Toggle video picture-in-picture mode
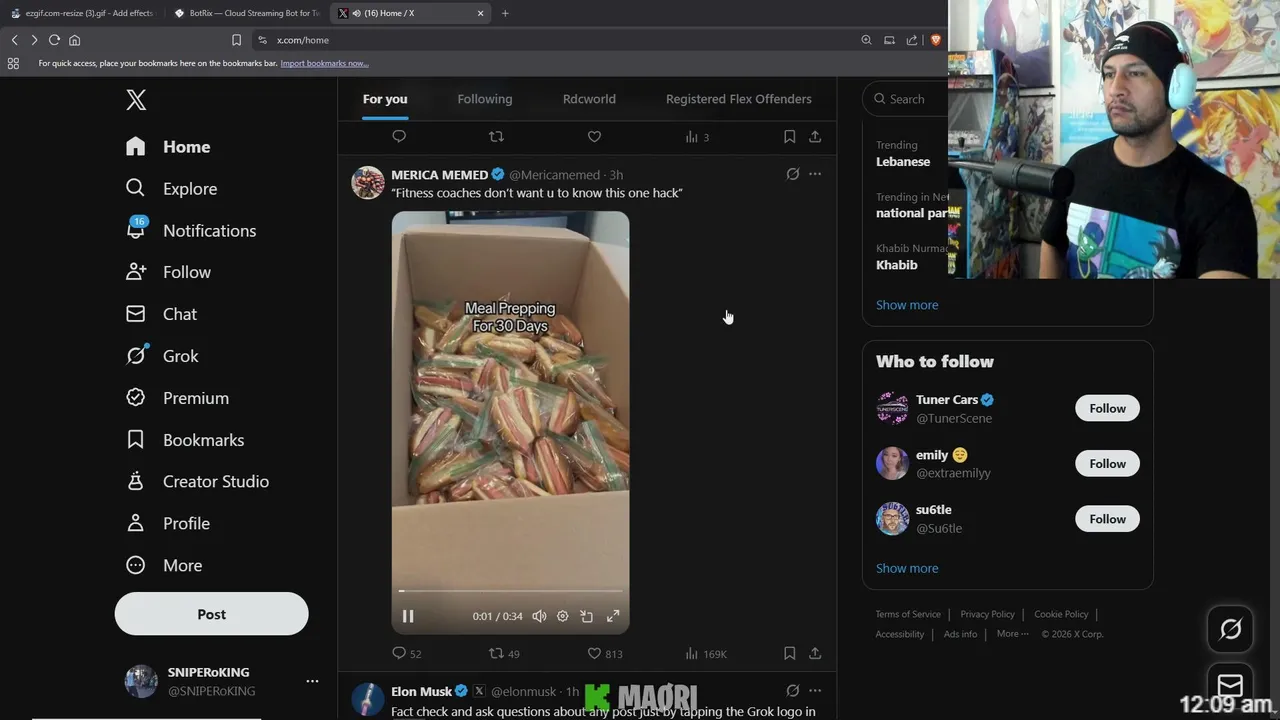The width and height of the screenshot is (1280, 720). 587,616
